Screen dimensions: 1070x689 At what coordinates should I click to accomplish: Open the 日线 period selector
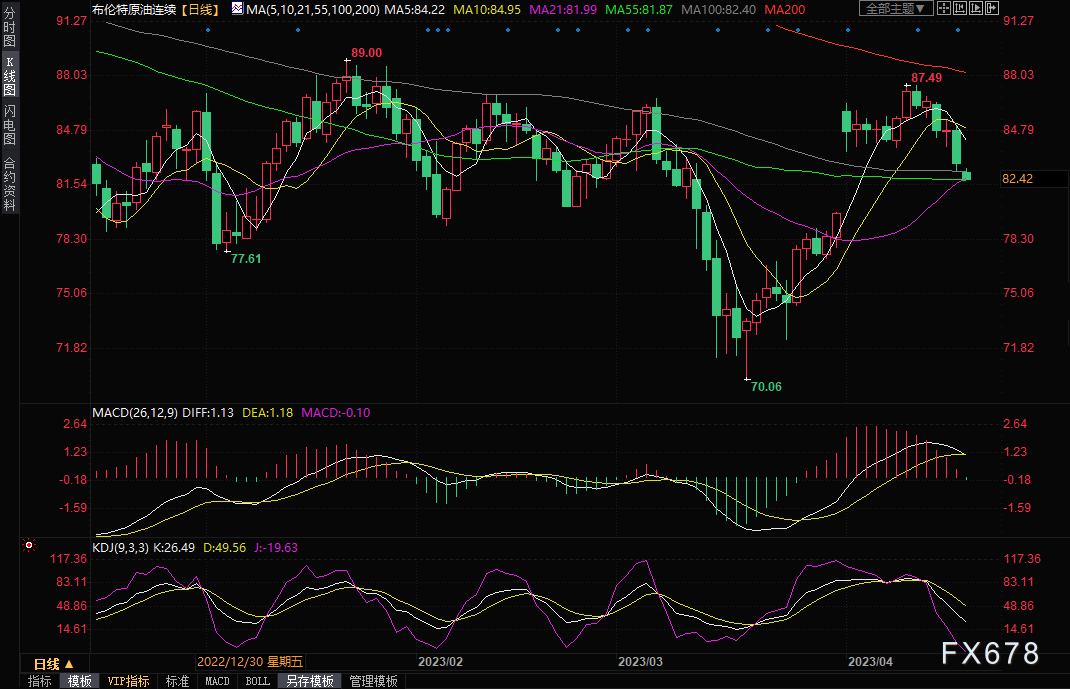[53, 664]
